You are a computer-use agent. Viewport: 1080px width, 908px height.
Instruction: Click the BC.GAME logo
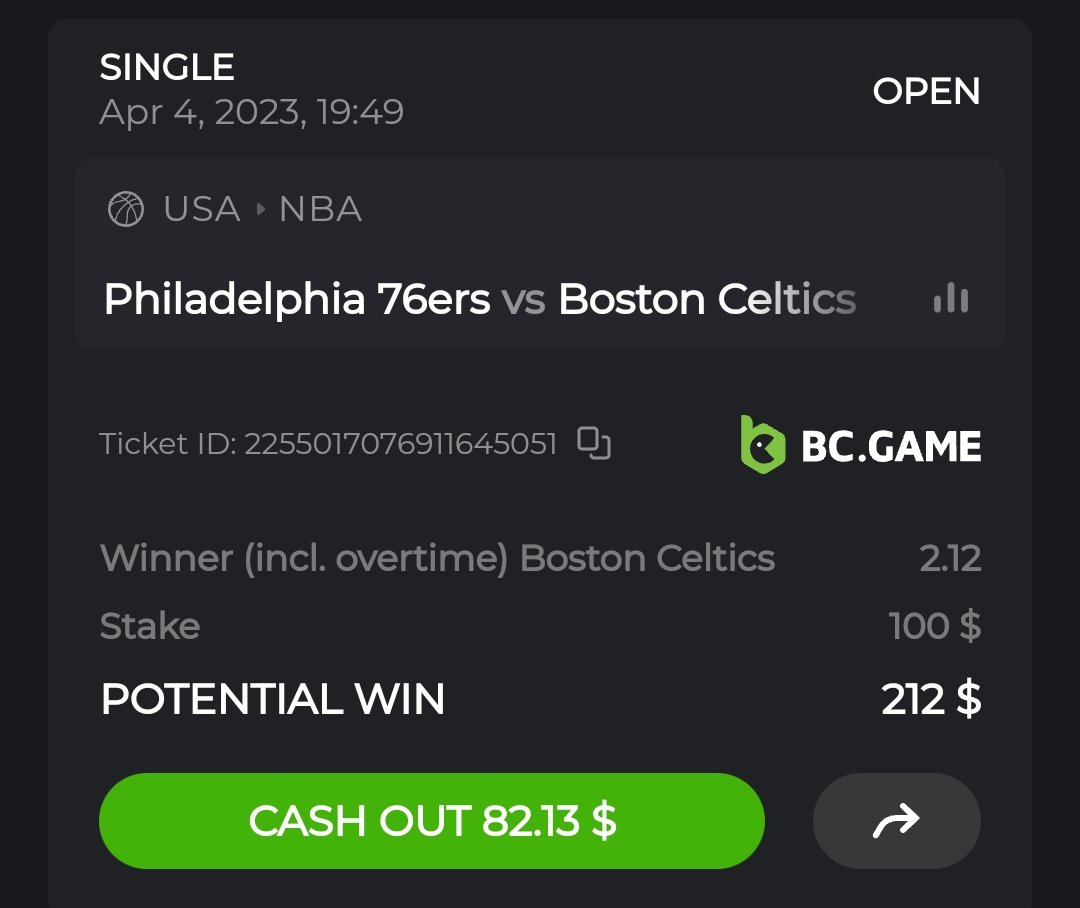pos(860,445)
